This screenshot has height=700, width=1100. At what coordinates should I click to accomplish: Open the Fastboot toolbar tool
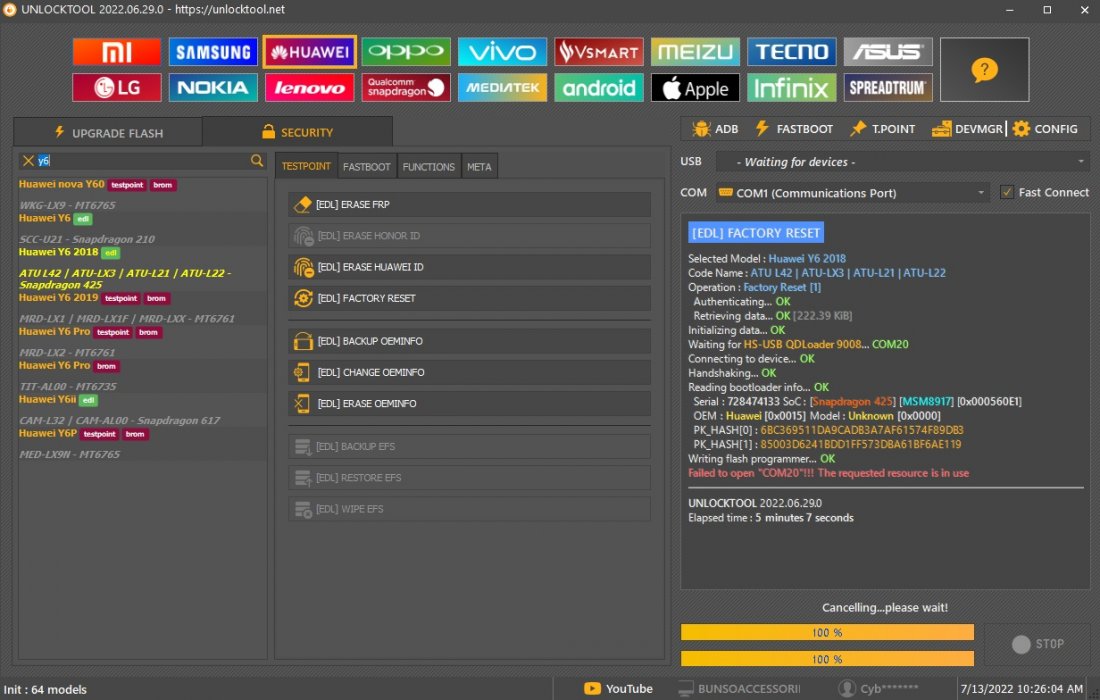793,129
